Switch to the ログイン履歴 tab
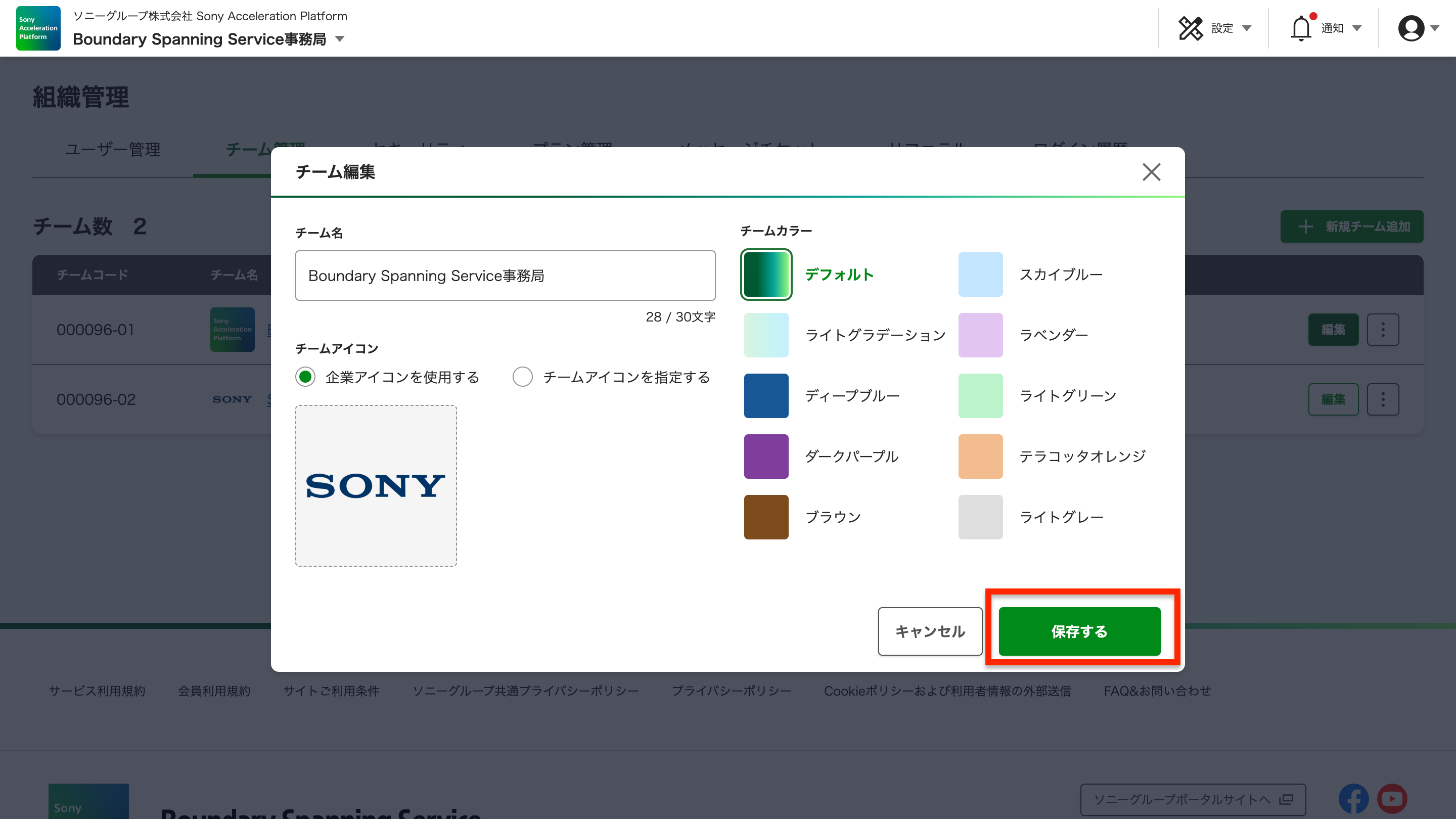 pyautogui.click(x=1081, y=147)
